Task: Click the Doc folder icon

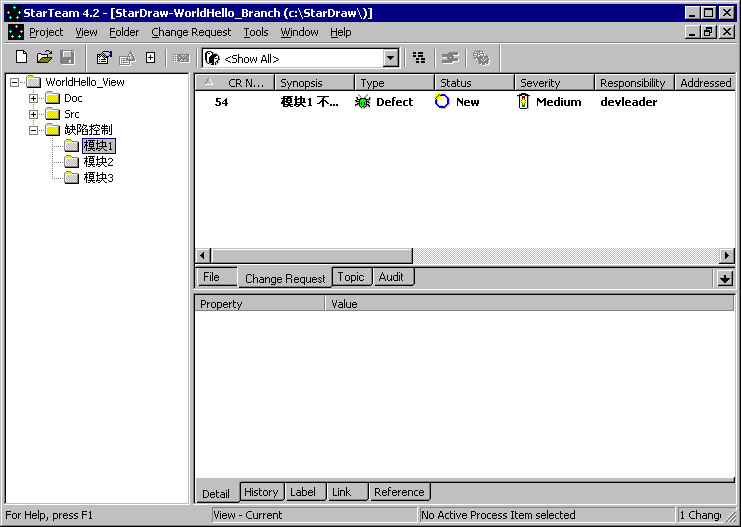Action: coord(52,98)
